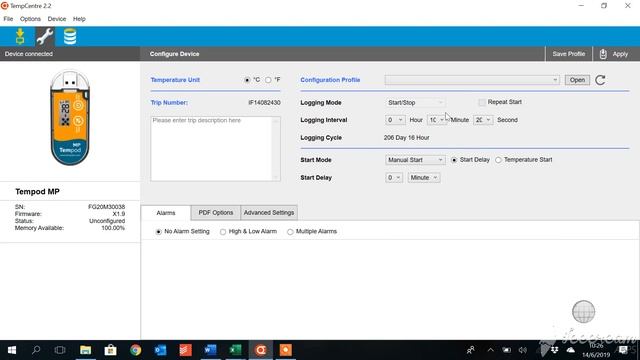Image resolution: width=640 pixels, height=360 pixels.
Task: Click the OneDrive cloud tray icon
Action: click(571, 350)
